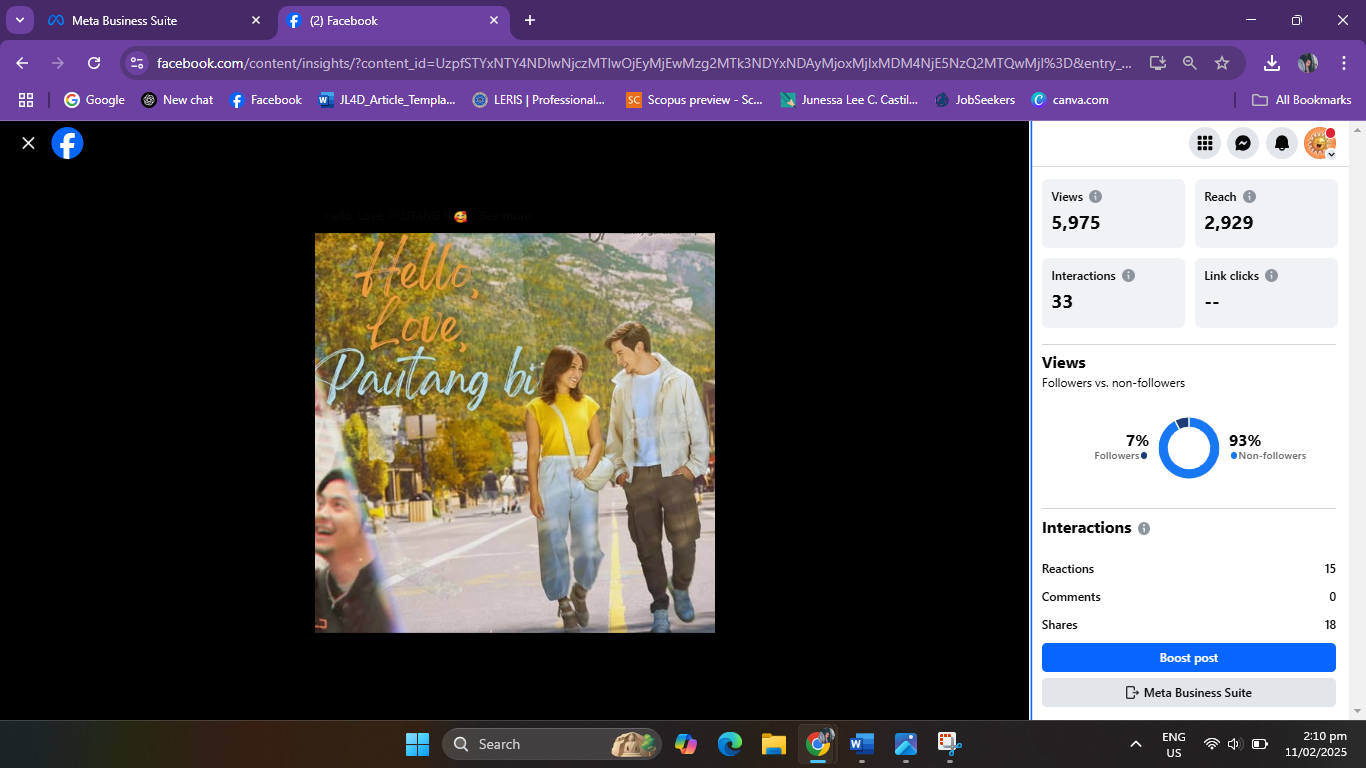The image size is (1366, 768).
Task: Show info icon beside Link clicks
Action: [1271, 276]
